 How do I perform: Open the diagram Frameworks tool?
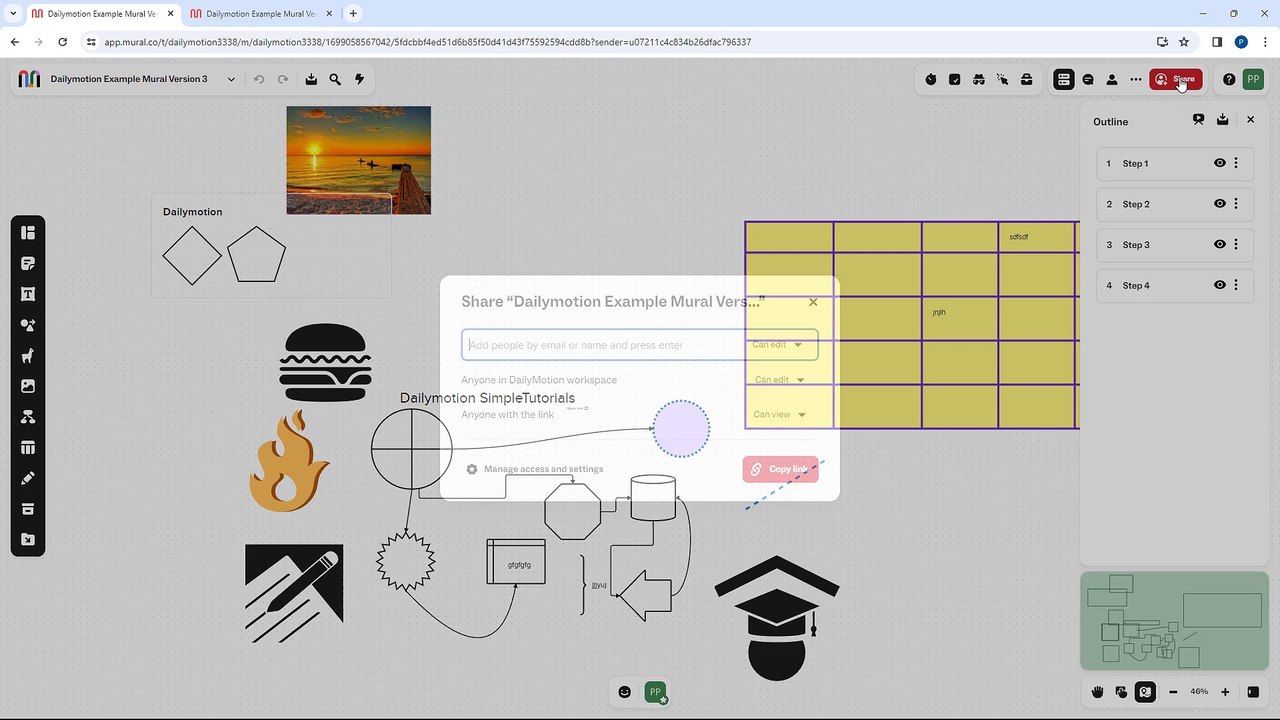click(28, 417)
